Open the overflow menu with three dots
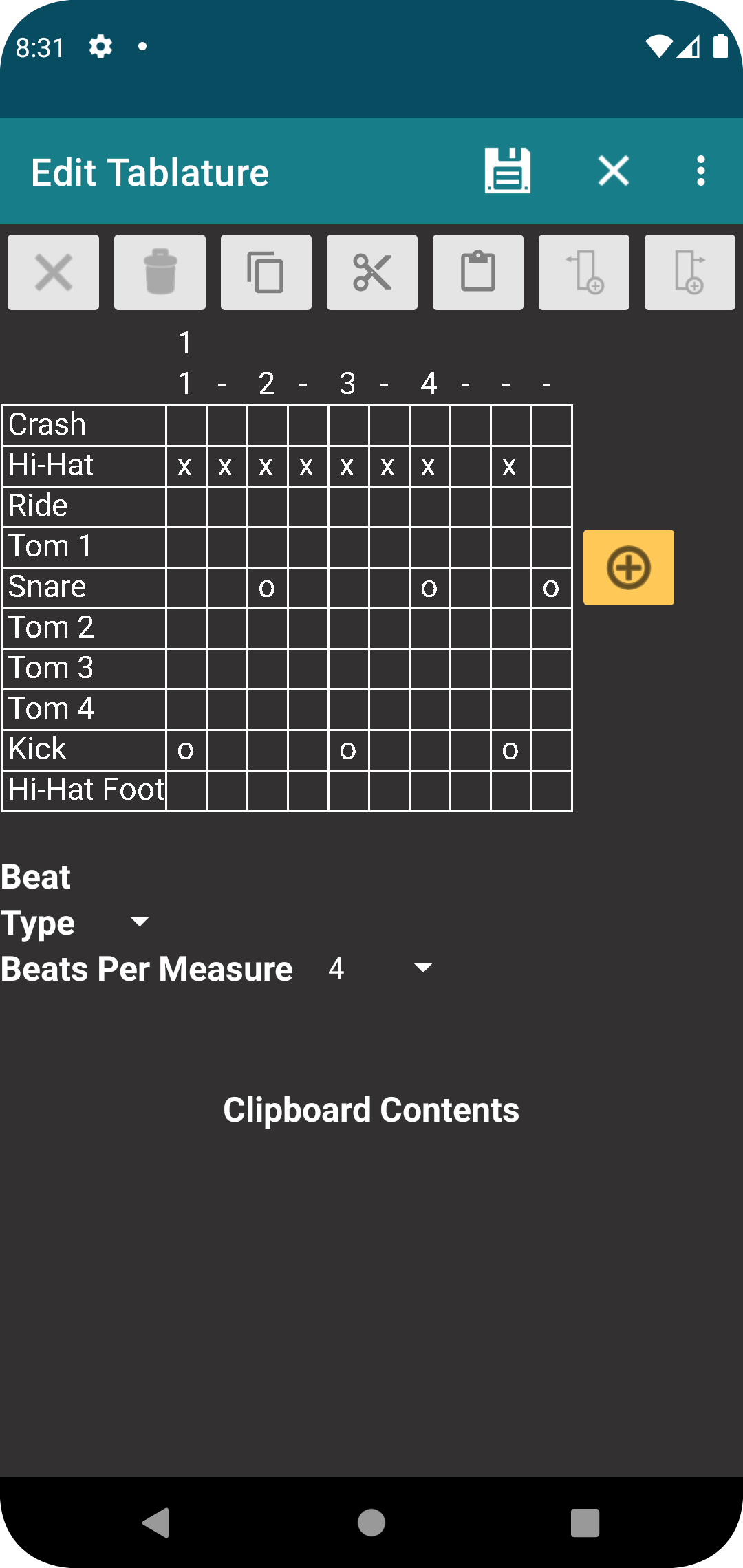 (701, 171)
